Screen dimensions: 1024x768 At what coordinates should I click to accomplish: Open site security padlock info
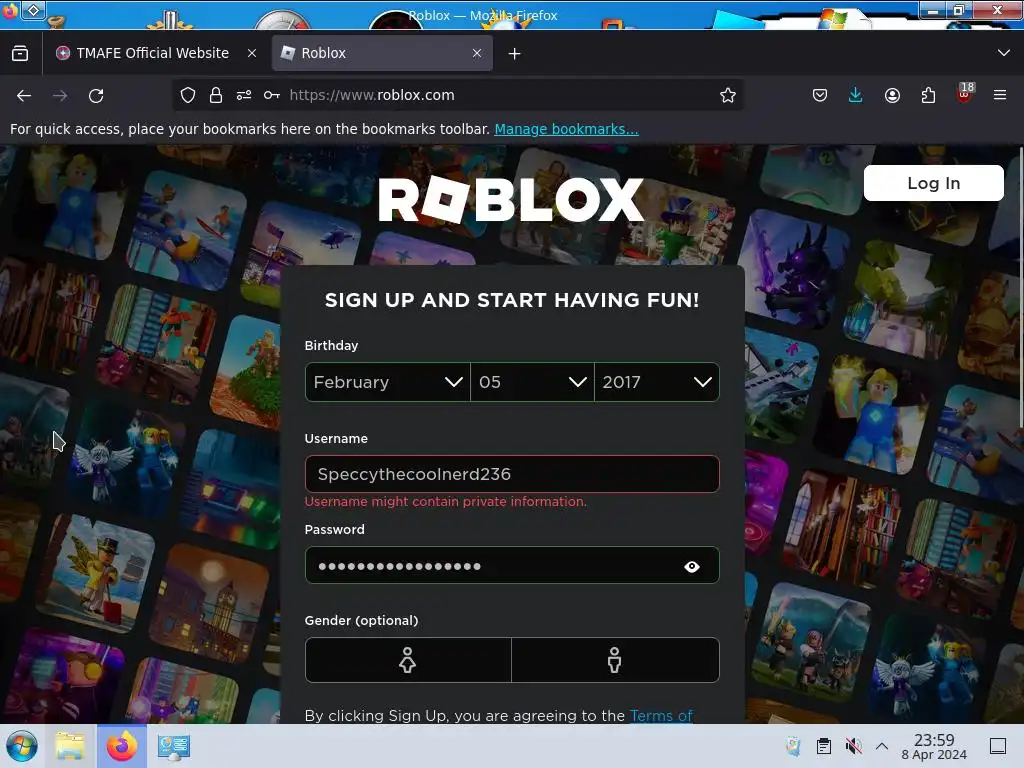[x=216, y=95]
